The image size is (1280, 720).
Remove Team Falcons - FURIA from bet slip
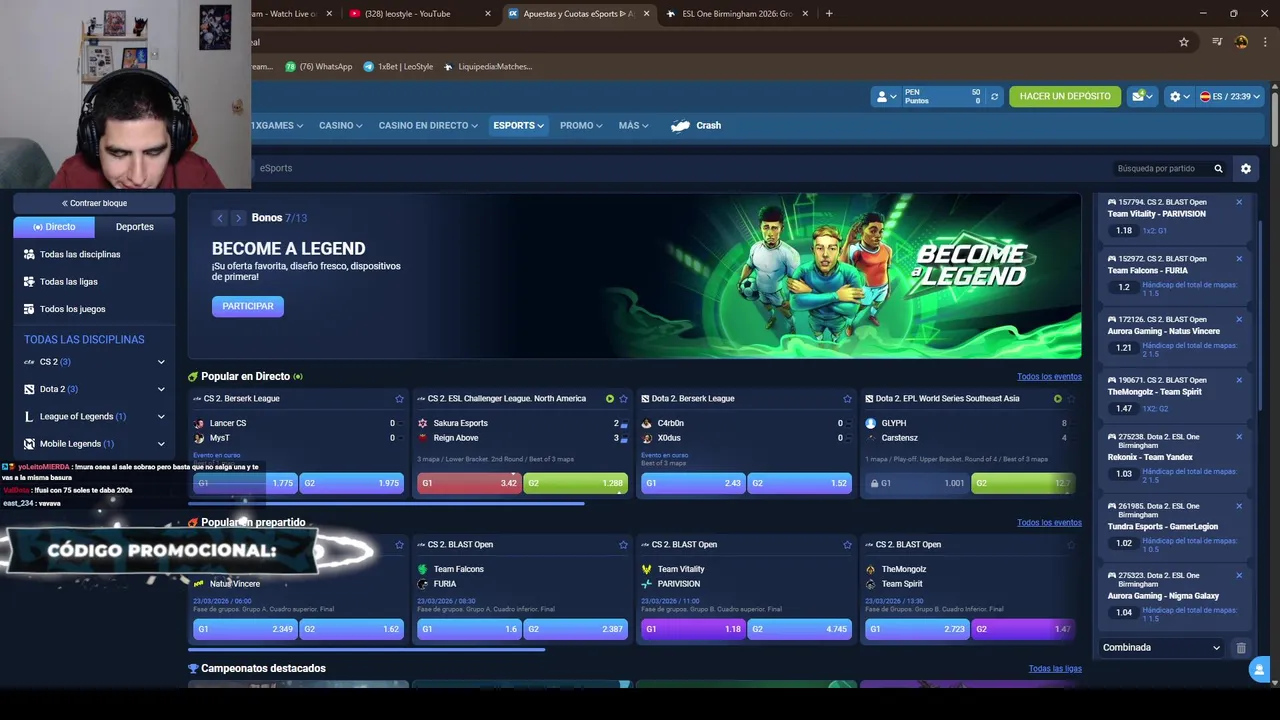click(x=1239, y=258)
